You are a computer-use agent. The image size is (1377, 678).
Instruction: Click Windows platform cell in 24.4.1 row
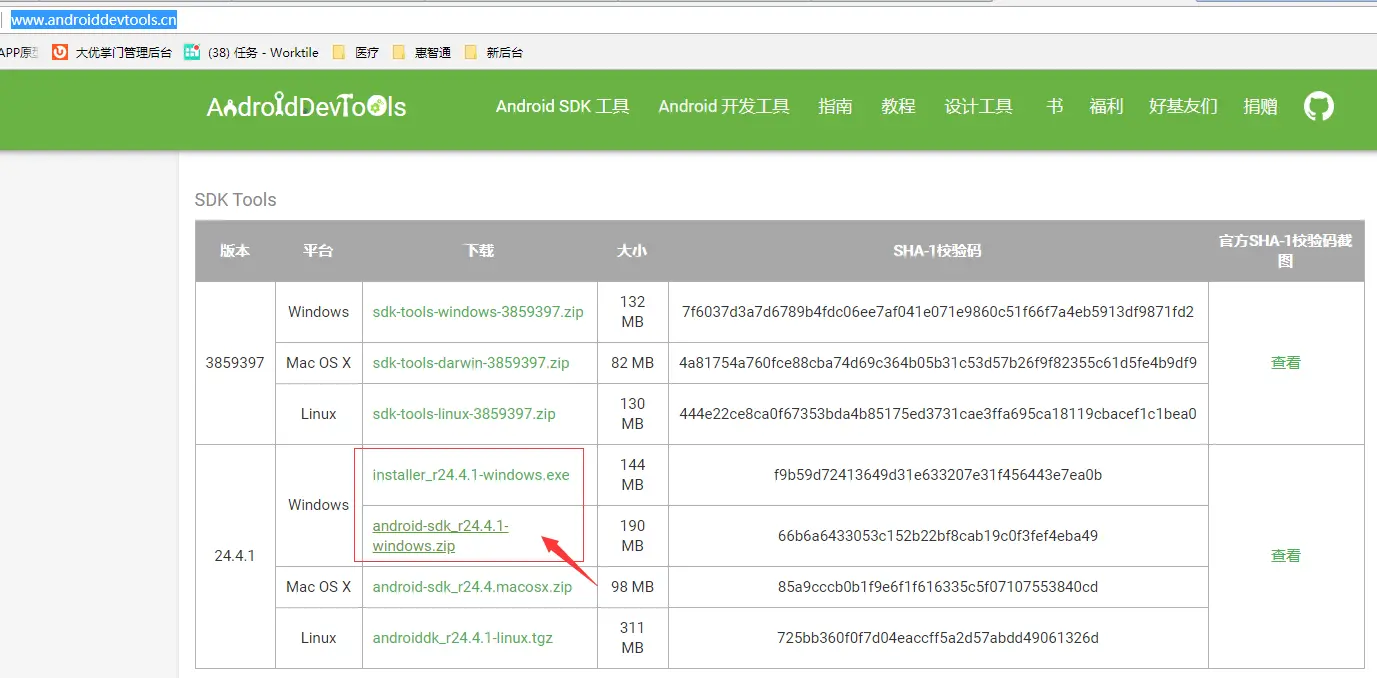click(x=318, y=505)
